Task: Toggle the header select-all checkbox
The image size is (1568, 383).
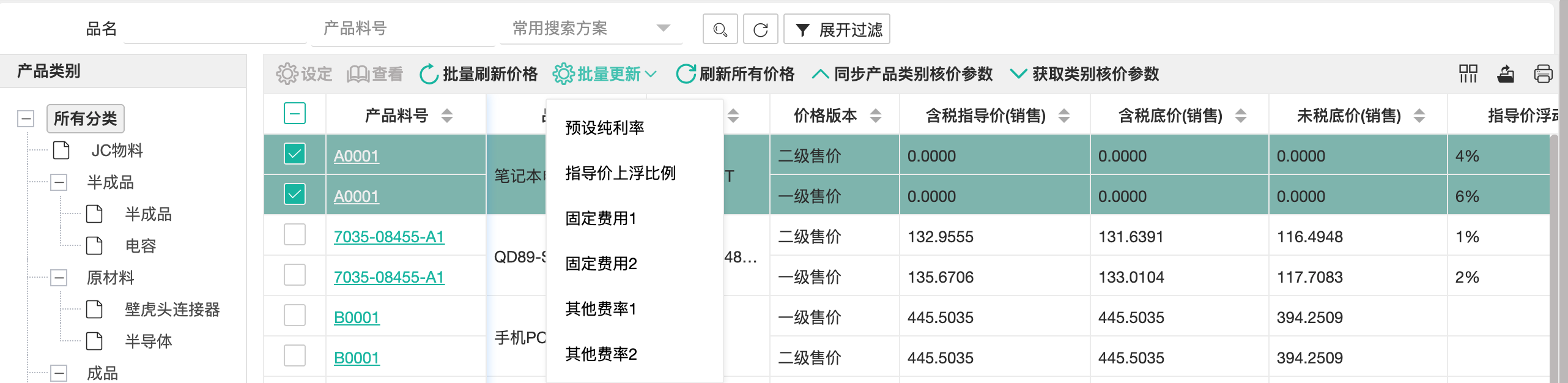Action: point(295,114)
